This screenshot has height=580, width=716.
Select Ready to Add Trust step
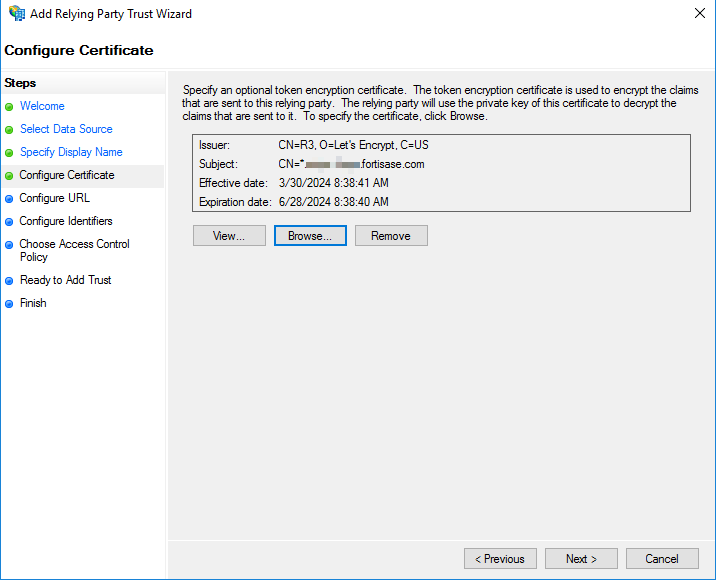[66, 280]
